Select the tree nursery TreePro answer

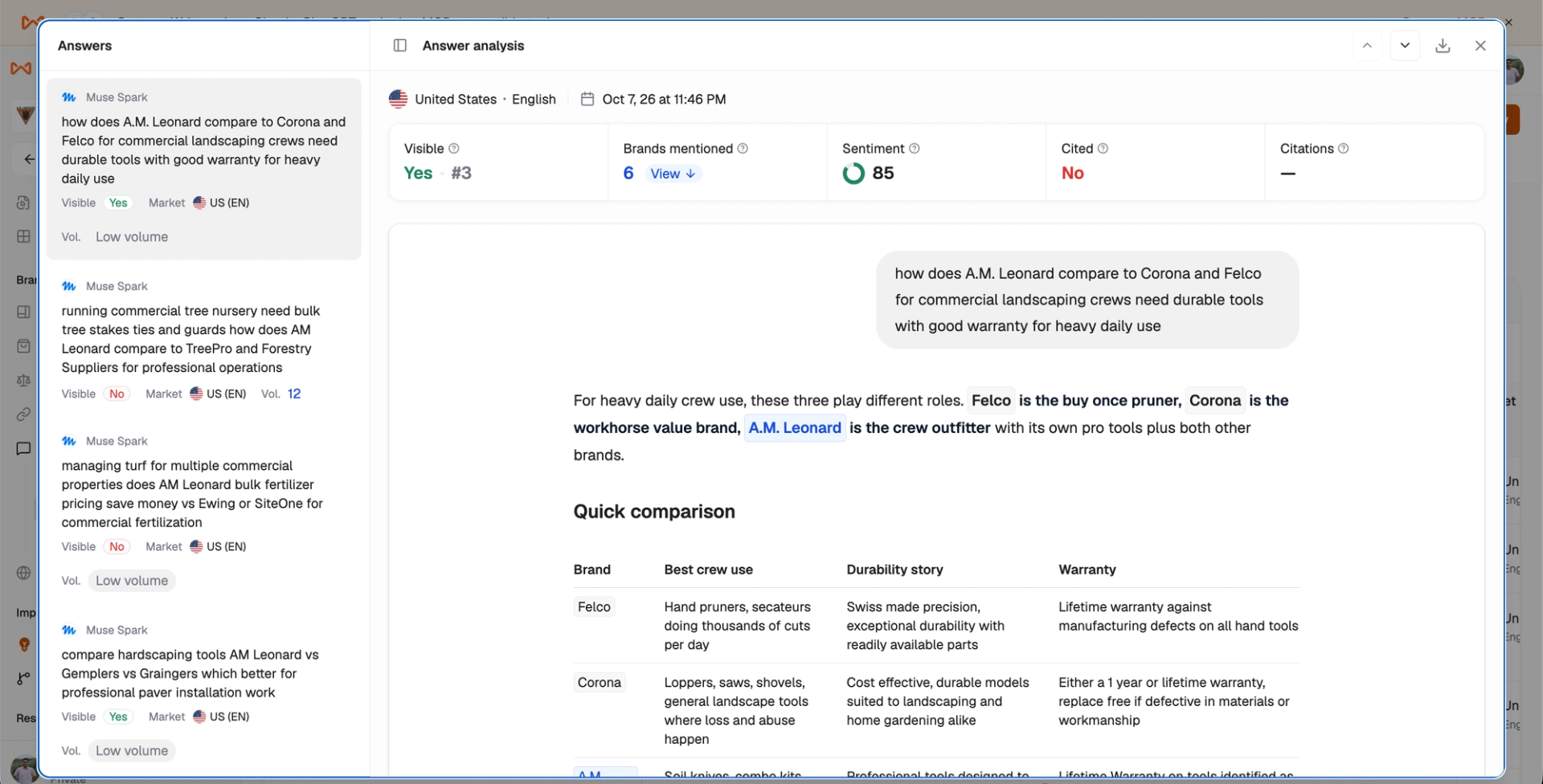pyautogui.click(x=204, y=341)
